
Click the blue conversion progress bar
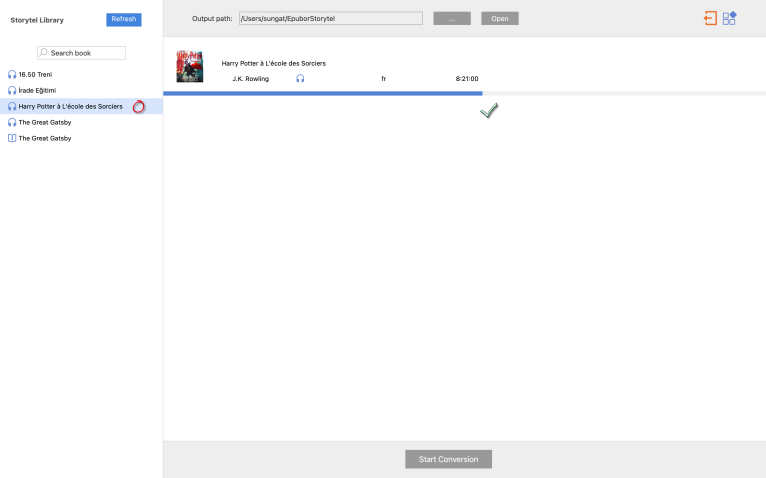(x=323, y=93)
